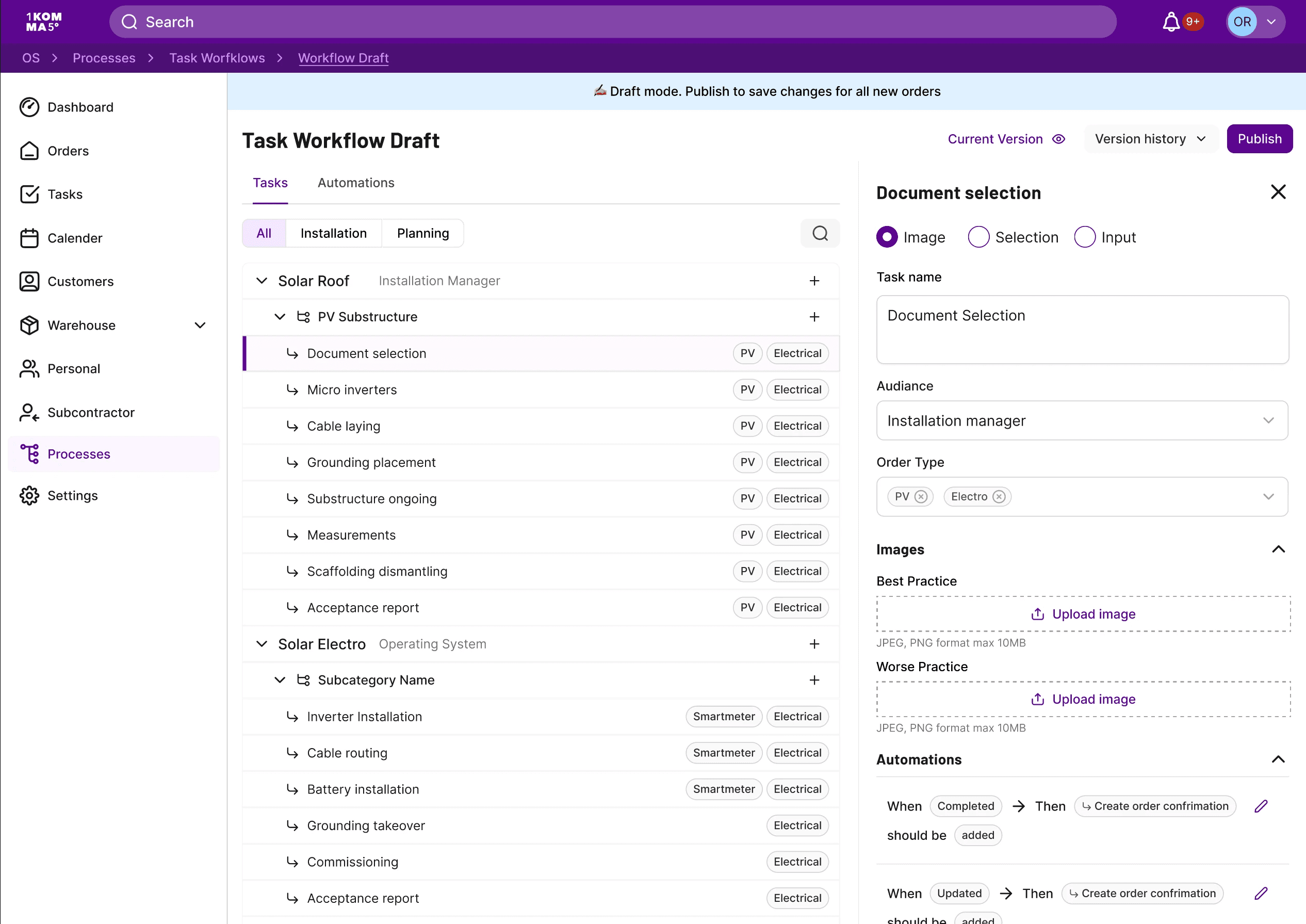Choose the Input radio option
The width and height of the screenshot is (1306, 924).
click(1084, 237)
